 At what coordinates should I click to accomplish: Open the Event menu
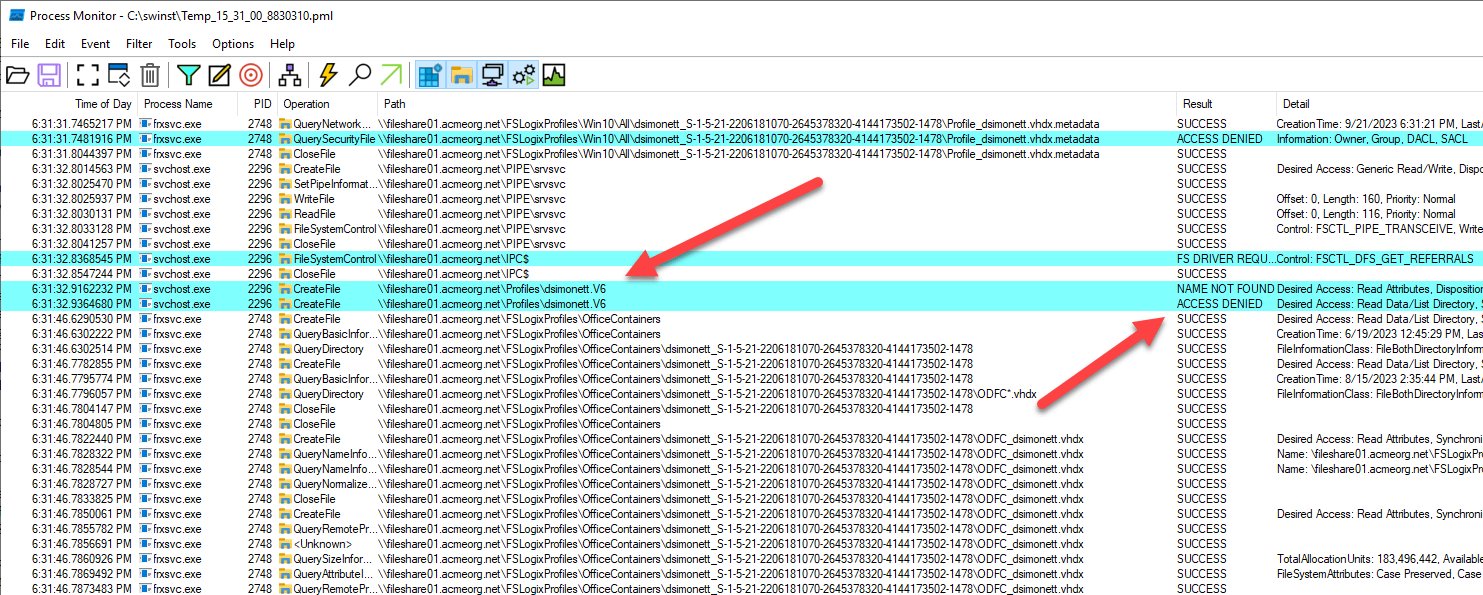tap(96, 44)
